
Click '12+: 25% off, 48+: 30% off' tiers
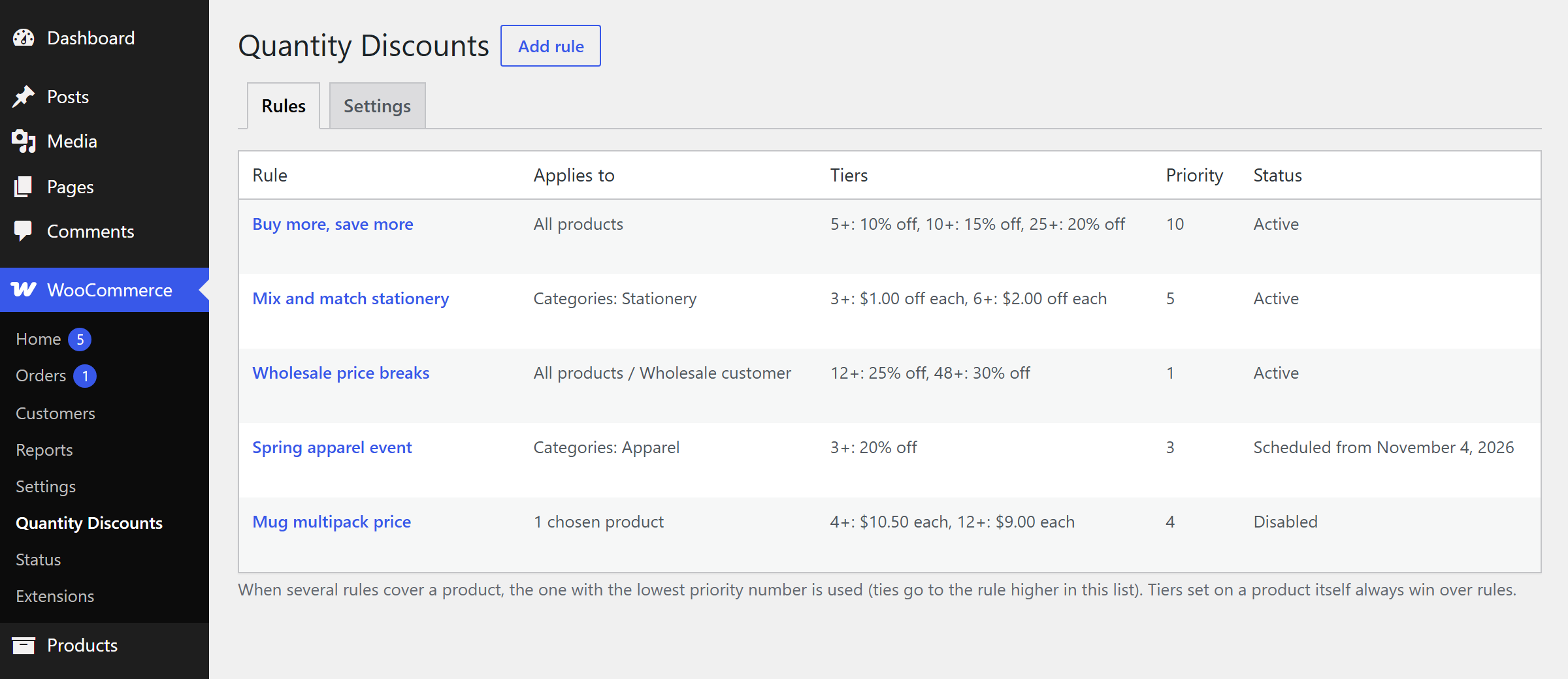[930, 373]
